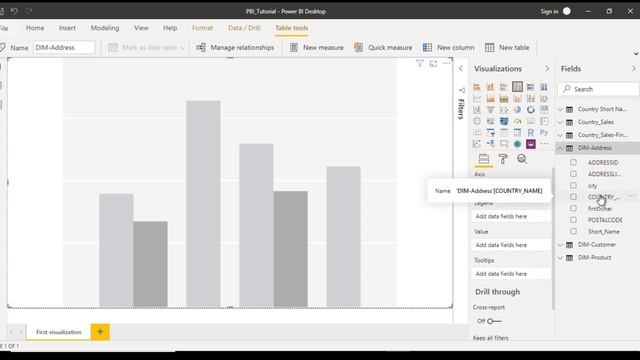Collapse the Visualizations pane
This screenshot has width=640, height=360.
point(547,69)
